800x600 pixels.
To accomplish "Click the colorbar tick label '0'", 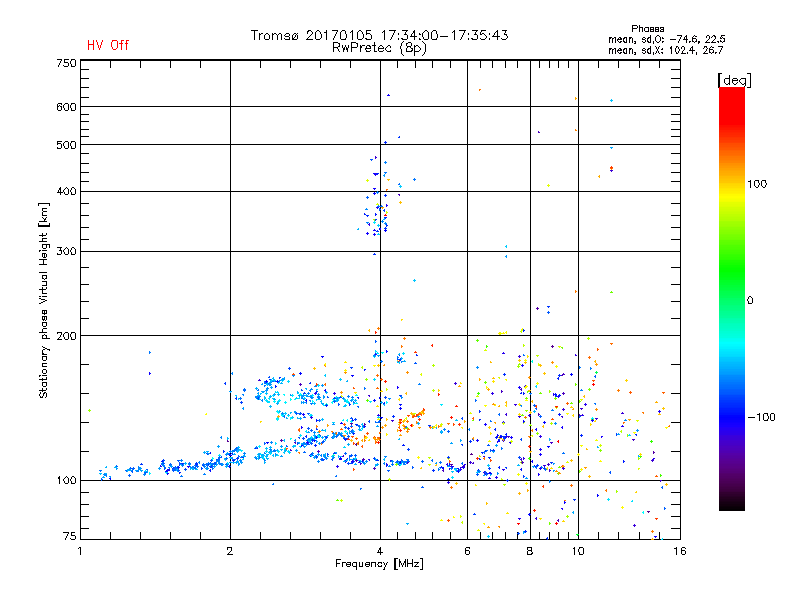I will pyautogui.click(x=750, y=301).
